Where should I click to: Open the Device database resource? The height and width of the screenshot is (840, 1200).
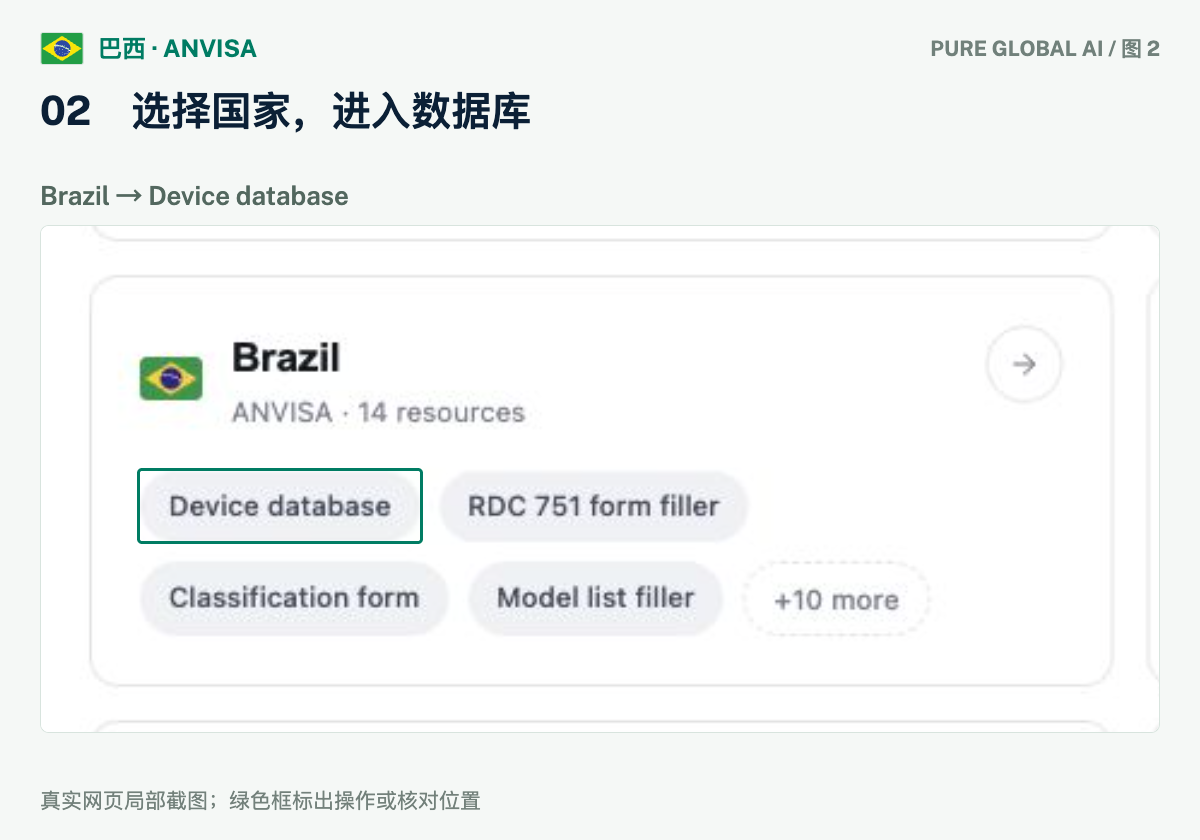pyautogui.click(x=280, y=506)
